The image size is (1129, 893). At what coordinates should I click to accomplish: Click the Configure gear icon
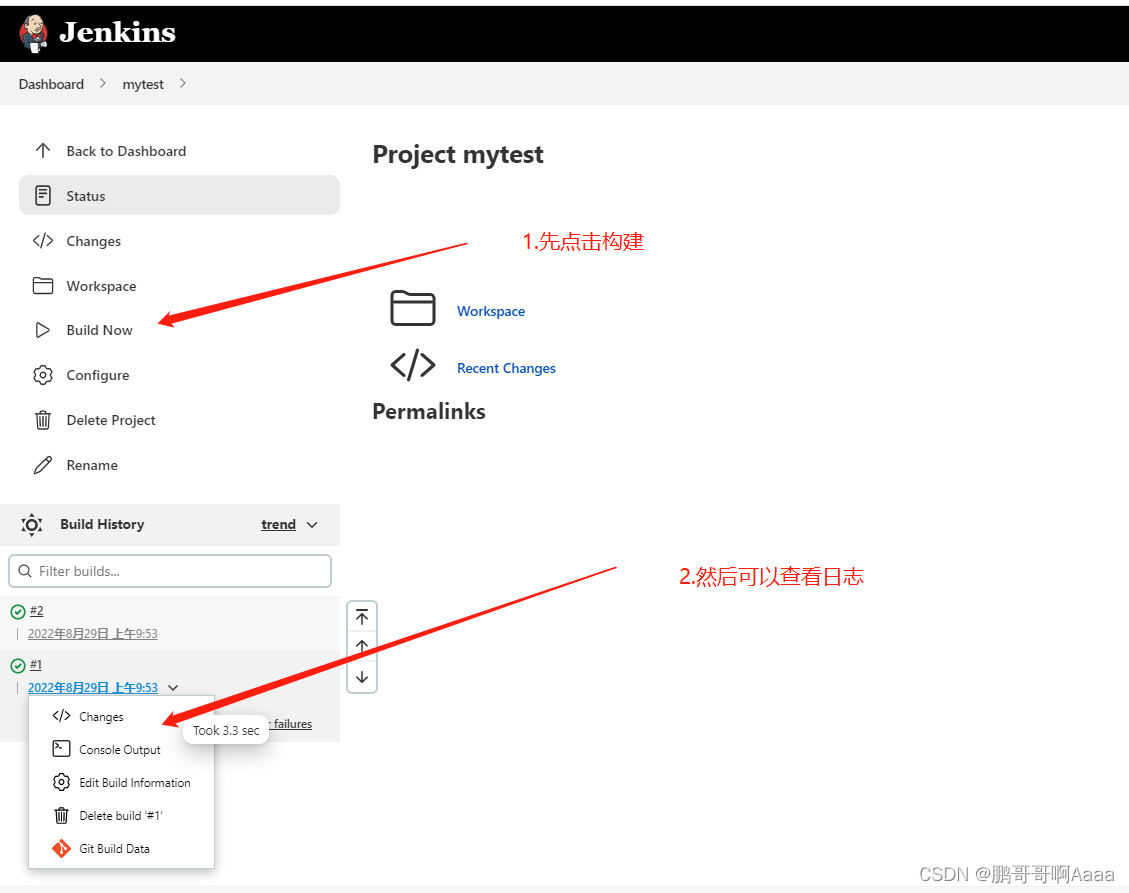(43, 375)
